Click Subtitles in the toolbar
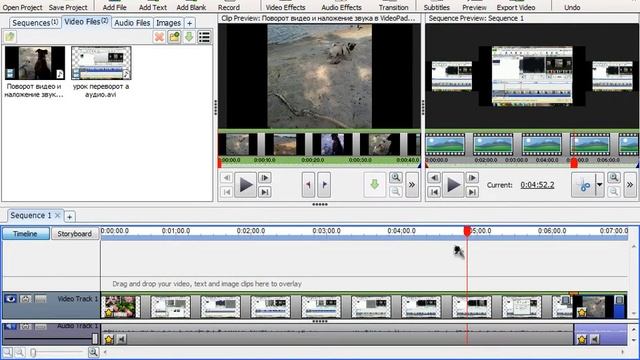640x360 pixels. (x=436, y=7)
